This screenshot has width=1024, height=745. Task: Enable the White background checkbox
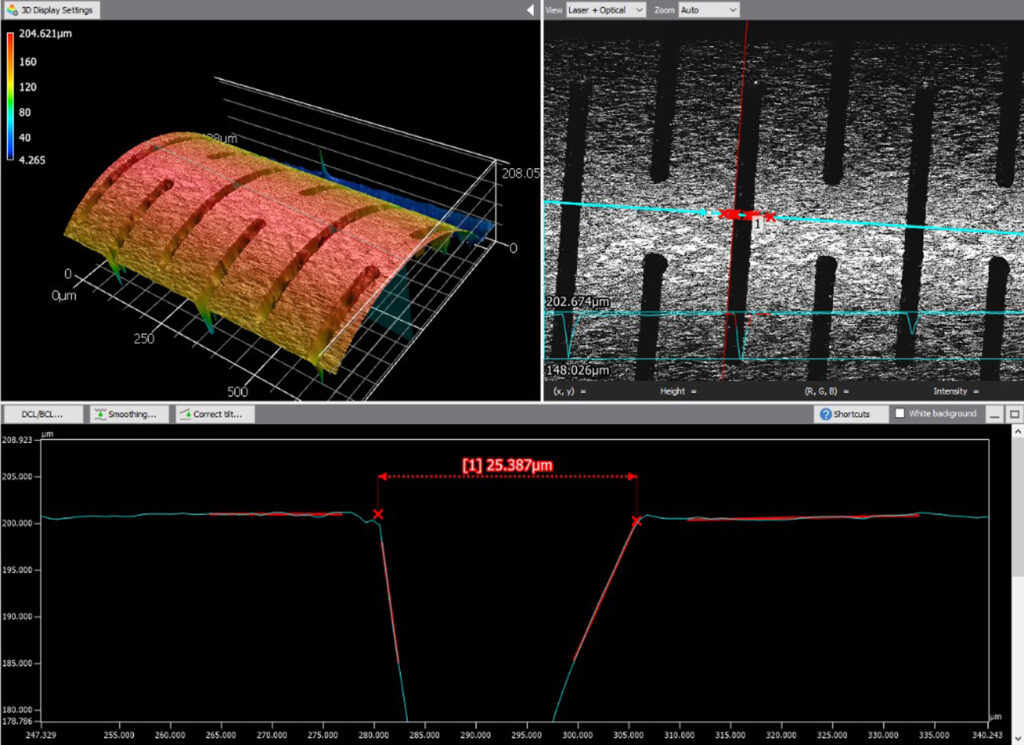pos(900,413)
